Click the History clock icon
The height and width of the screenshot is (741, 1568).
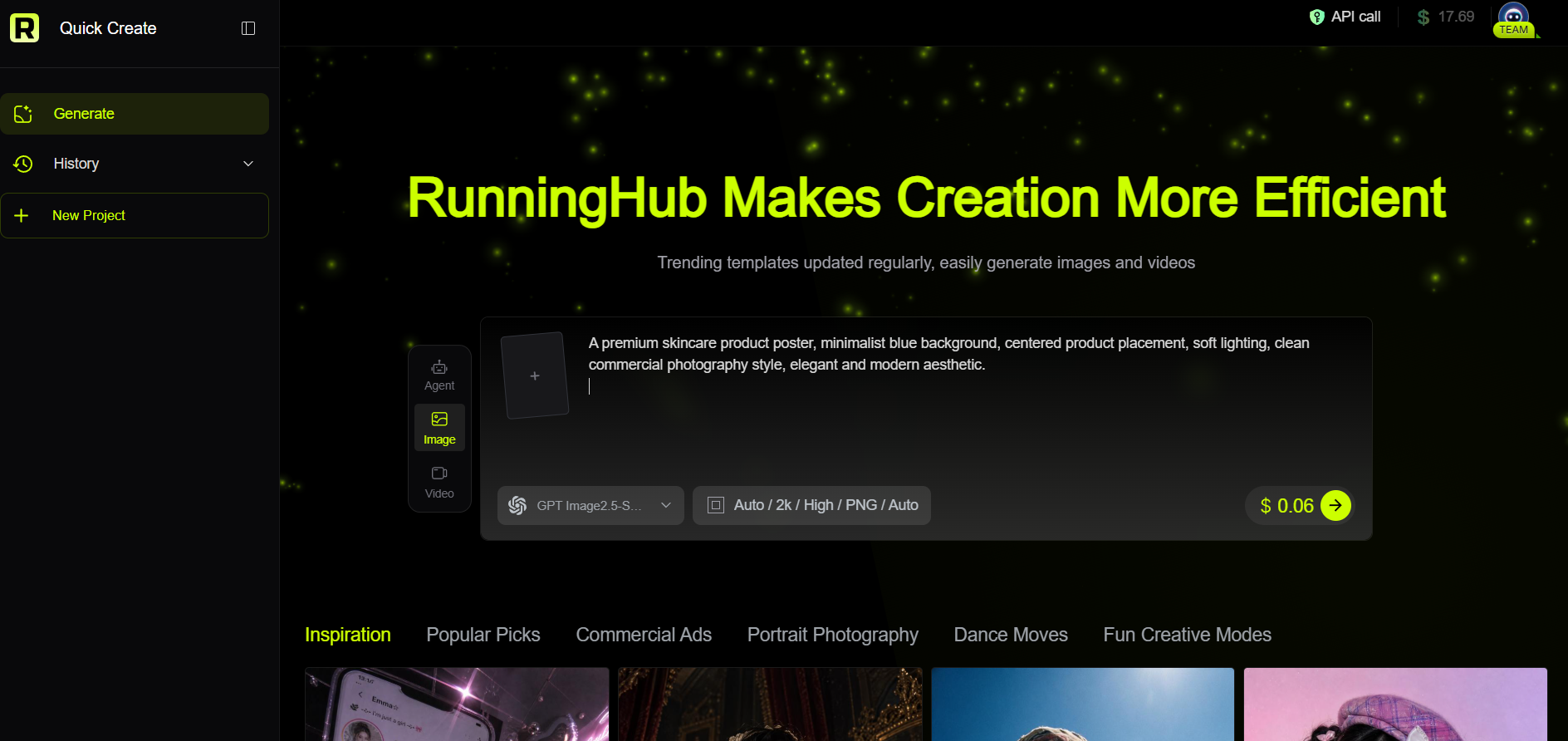click(23, 164)
